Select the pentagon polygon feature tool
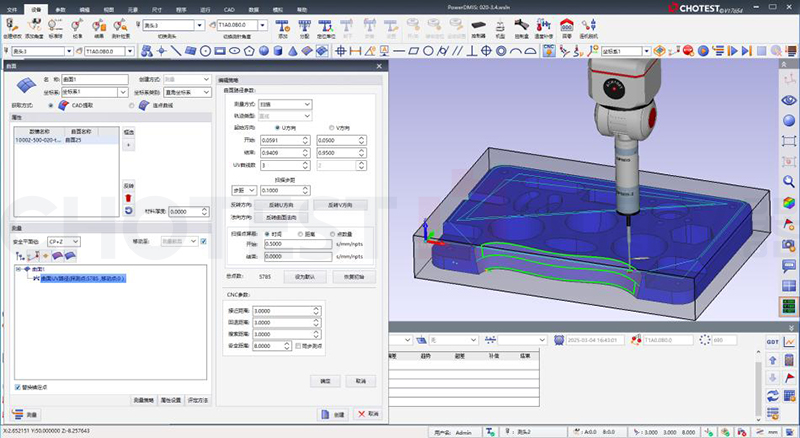 click(249, 51)
